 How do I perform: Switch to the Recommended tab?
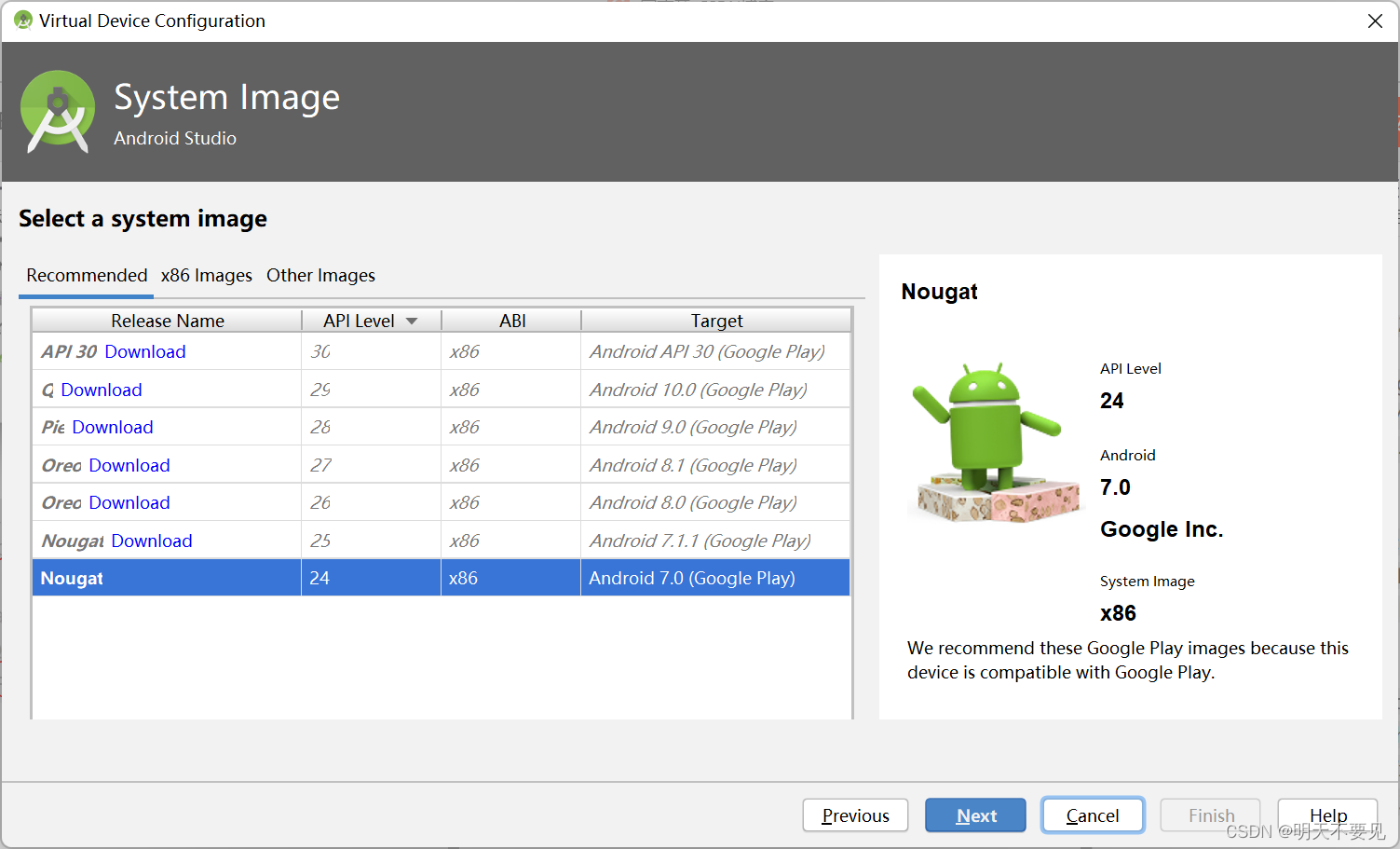pos(87,275)
